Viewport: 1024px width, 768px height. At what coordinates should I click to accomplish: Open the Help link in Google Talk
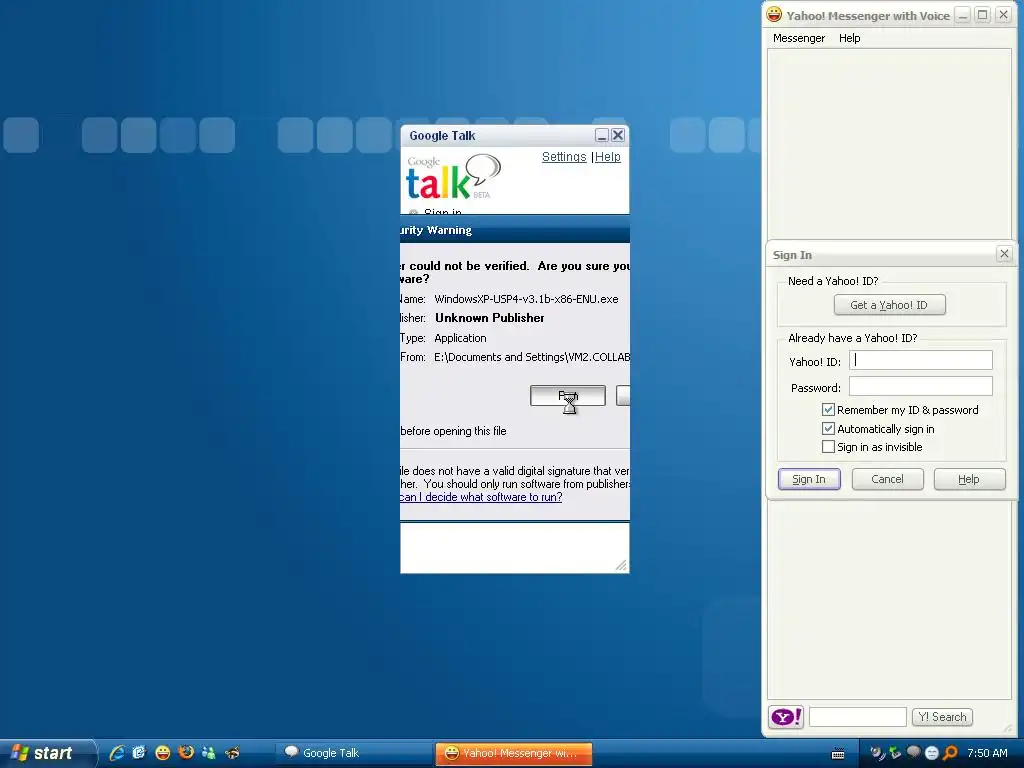coord(607,157)
